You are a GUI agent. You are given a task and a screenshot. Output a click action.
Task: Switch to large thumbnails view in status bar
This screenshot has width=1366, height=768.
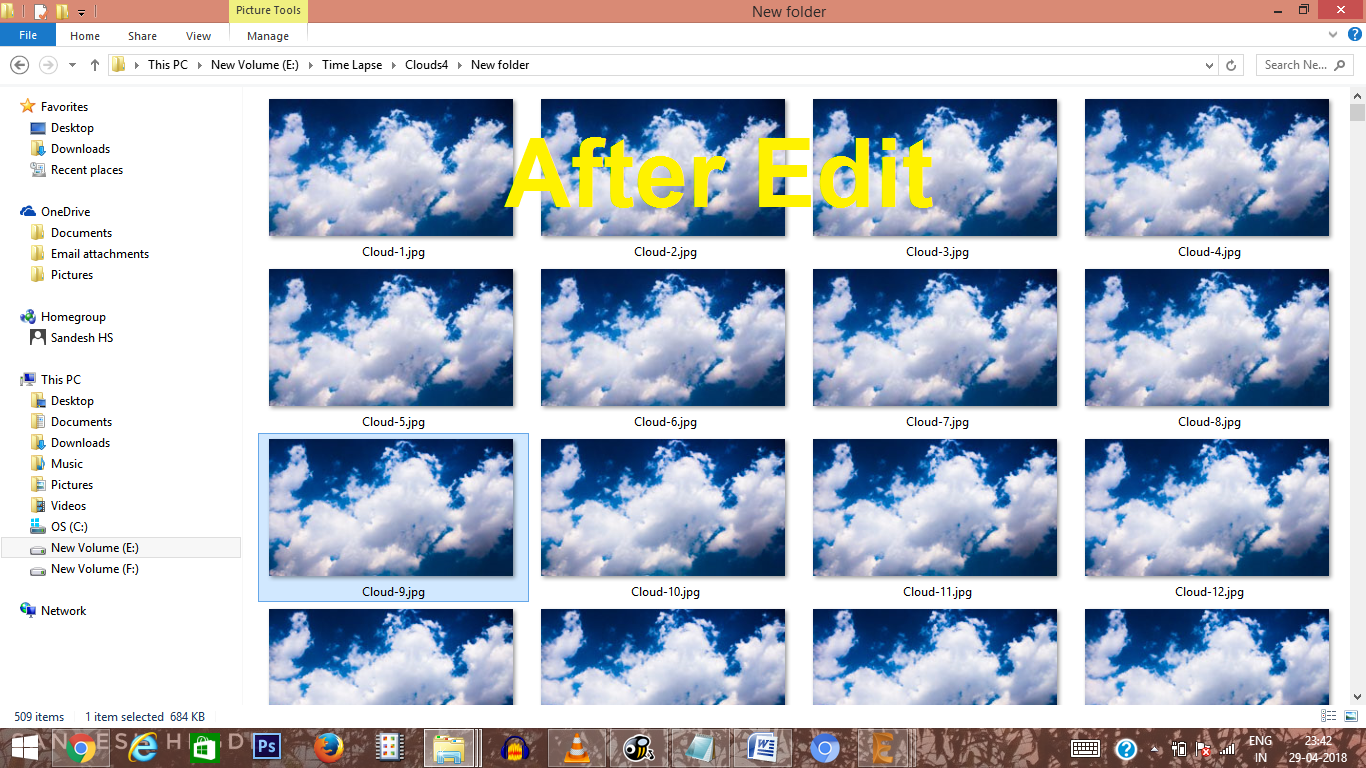1349,716
